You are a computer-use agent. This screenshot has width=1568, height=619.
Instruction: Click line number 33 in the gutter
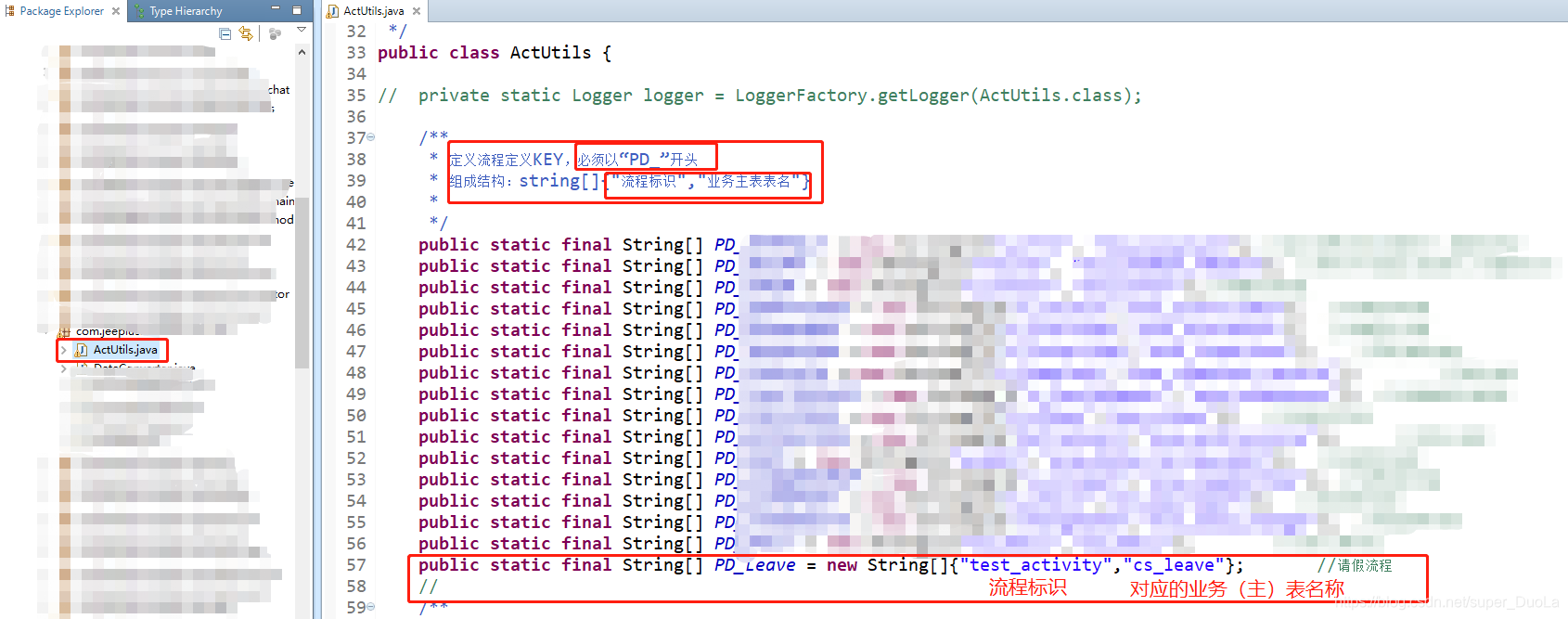pos(356,53)
